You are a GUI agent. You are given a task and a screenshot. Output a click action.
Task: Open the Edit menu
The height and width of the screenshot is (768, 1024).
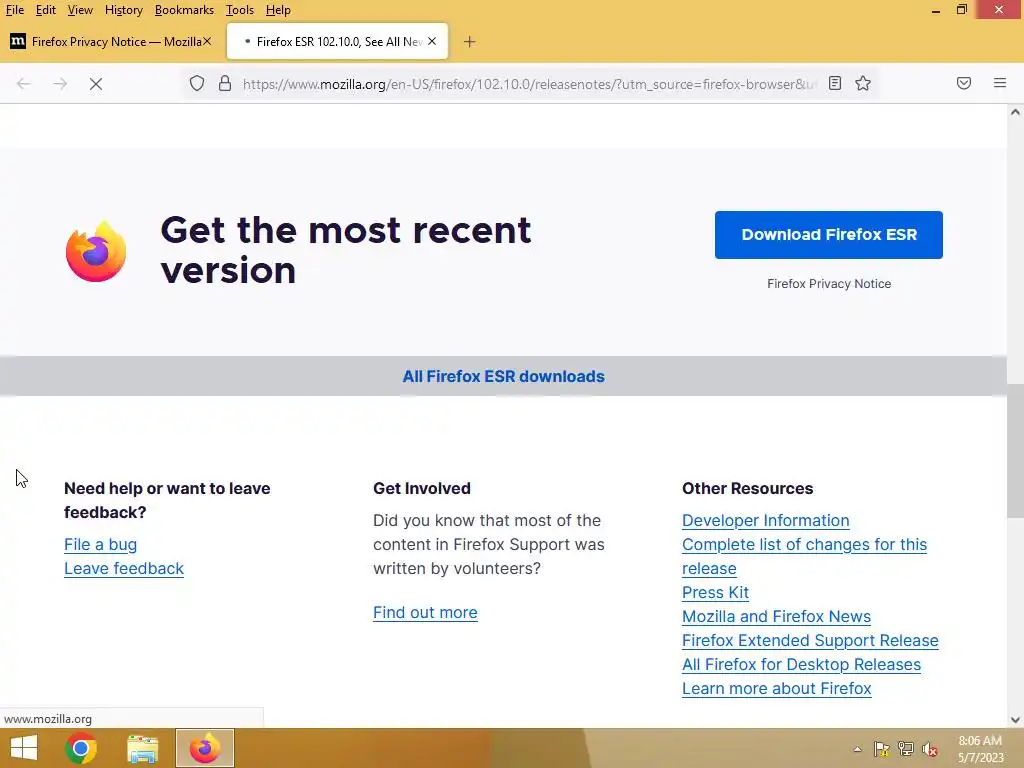click(46, 10)
